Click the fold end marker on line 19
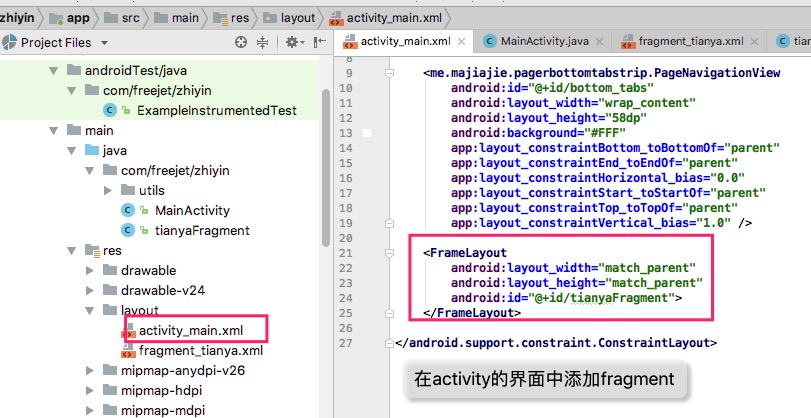Image resolution: width=811 pixels, height=418 pixels. [x=389, y=223]
